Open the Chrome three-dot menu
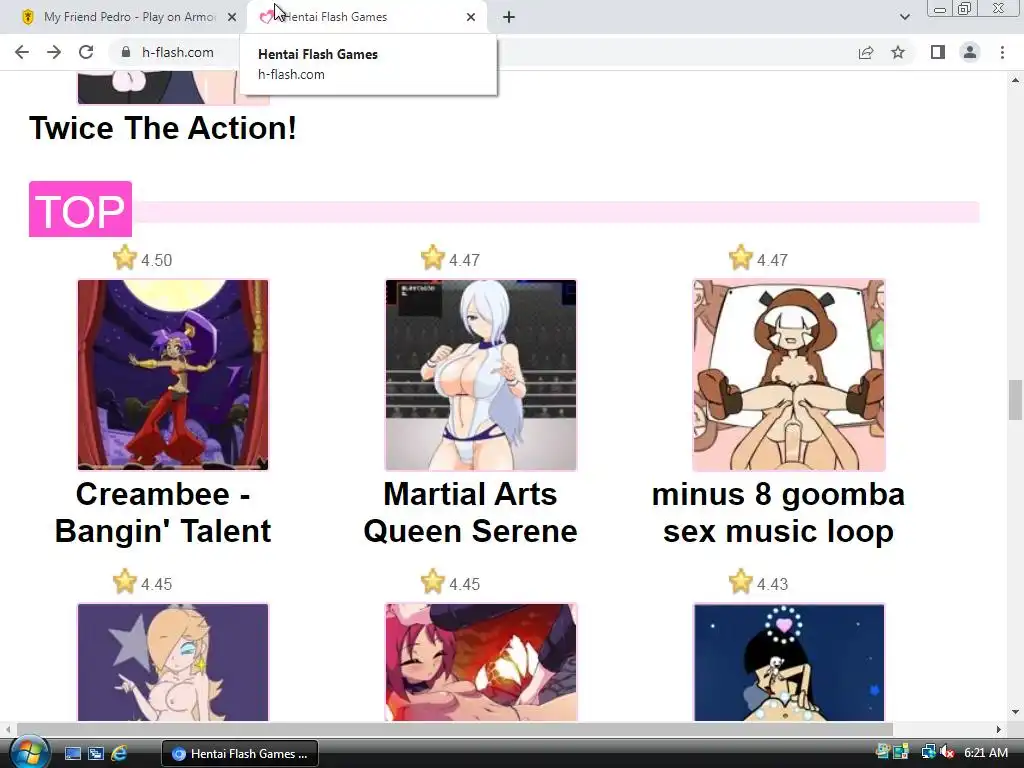Image resolution: width=1024 pixels, height=768 pixels. tap(1002, 52)
